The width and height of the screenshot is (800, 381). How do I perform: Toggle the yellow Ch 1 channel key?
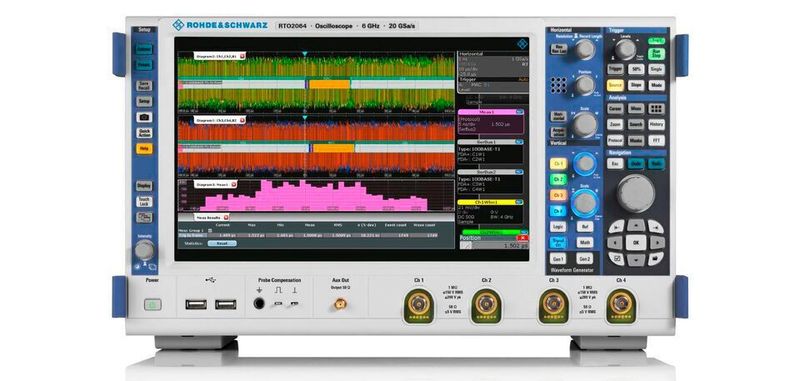tap(558, 164)
